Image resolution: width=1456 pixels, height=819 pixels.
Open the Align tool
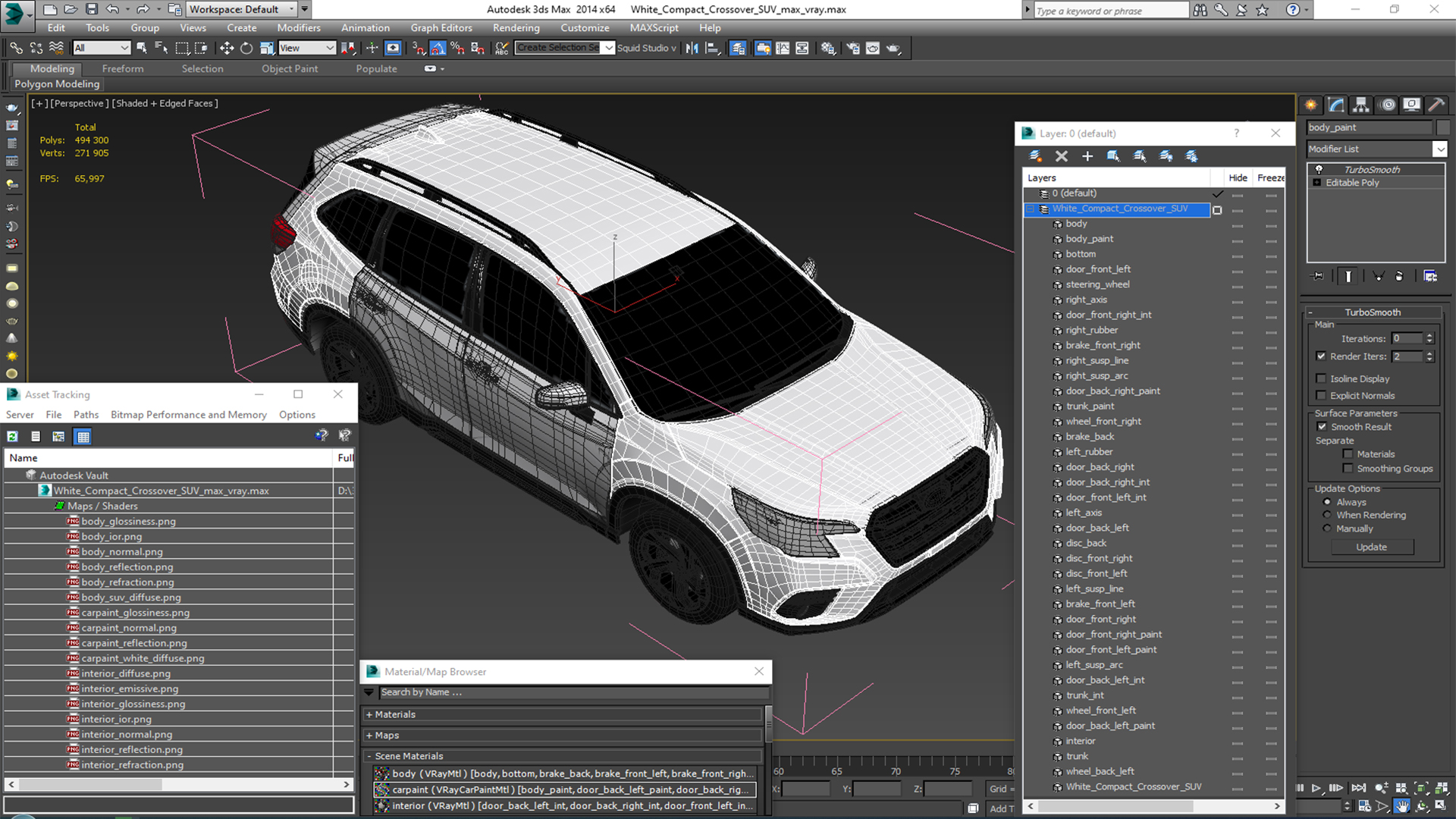[x=711, y=48]
